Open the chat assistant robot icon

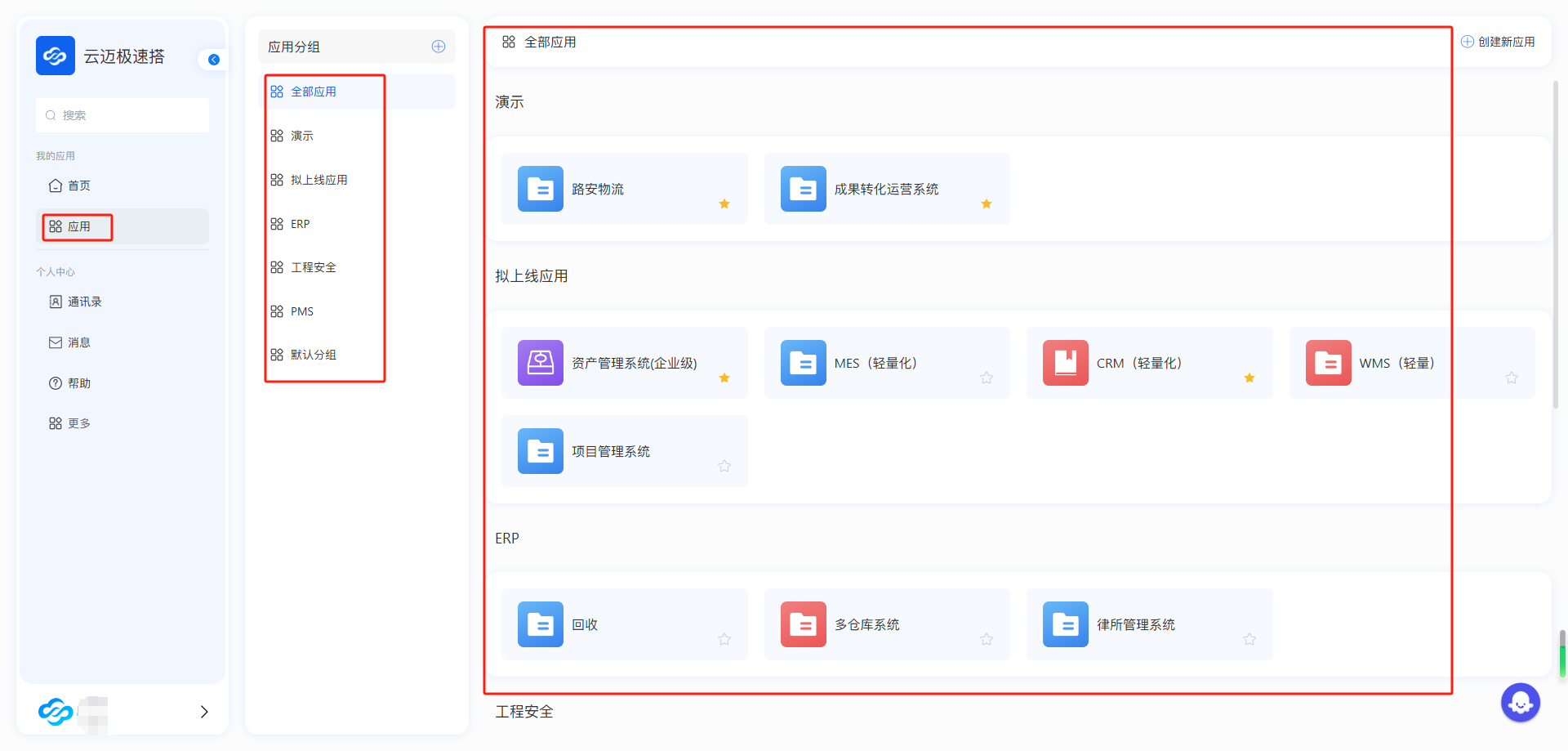(1520, 702)
